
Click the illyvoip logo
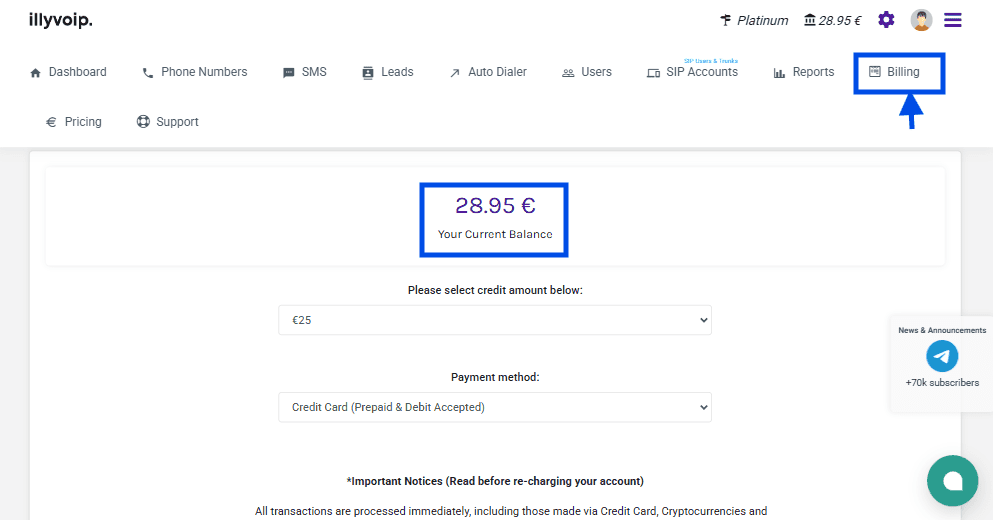(x=60, y=20)
